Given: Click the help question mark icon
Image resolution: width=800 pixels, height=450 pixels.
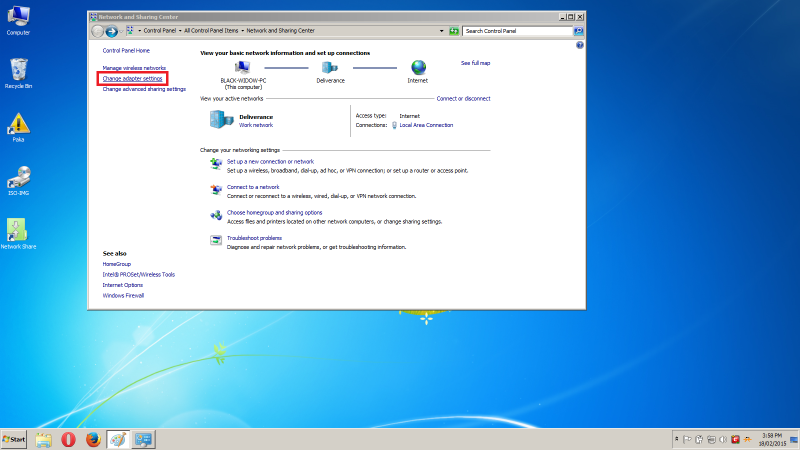Looking at the screenshot, I should click(x=580, y=46).
